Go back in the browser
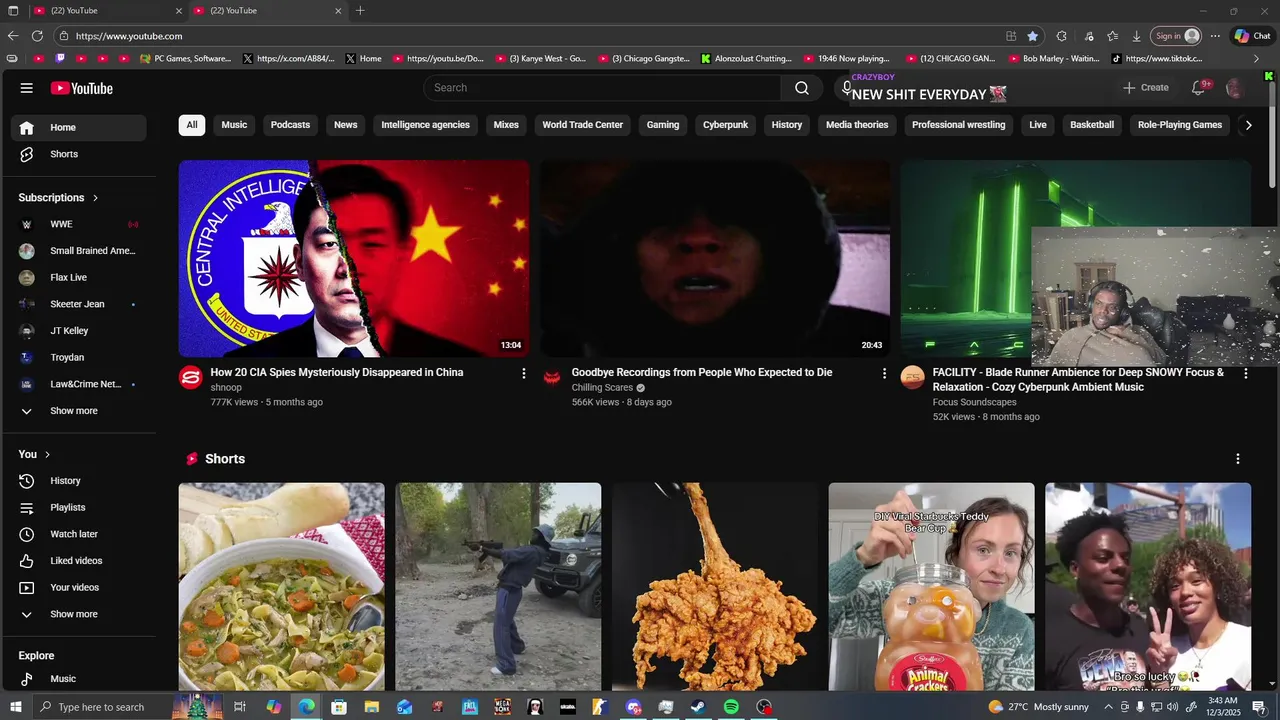Image resolution: width=1280 pixels, height=720 pixels. click(13, 36)
